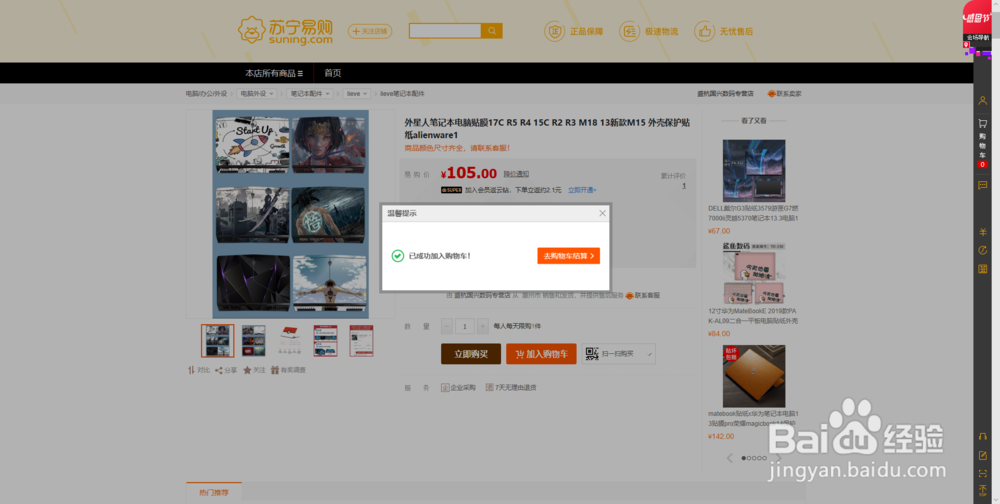Click the 极速物流 badge icon
The image size is (1000, 504).
pos(629,31)
